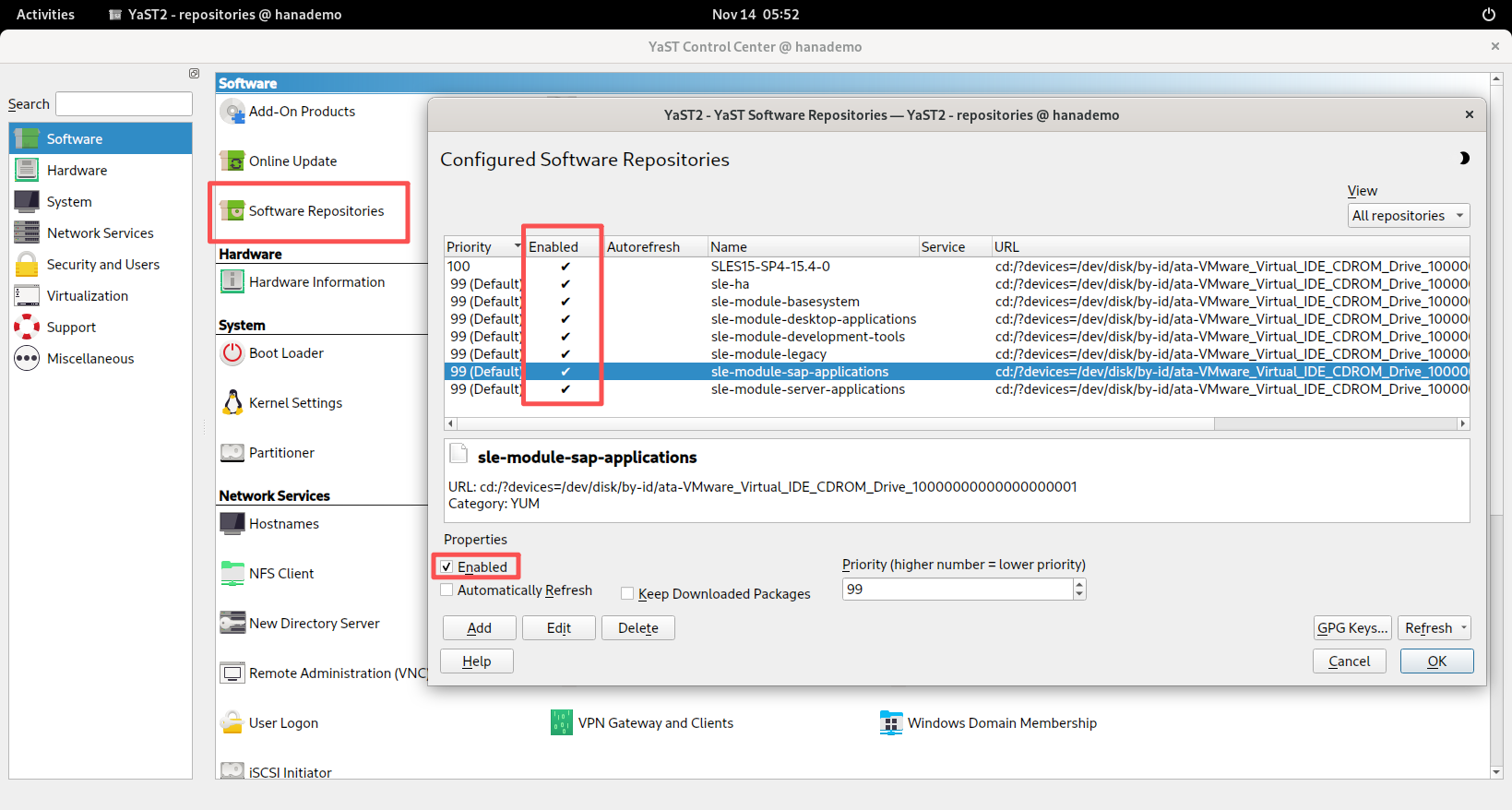Sort by Name column header
This screenshot has width=1512, height=810.
[812, 247]
